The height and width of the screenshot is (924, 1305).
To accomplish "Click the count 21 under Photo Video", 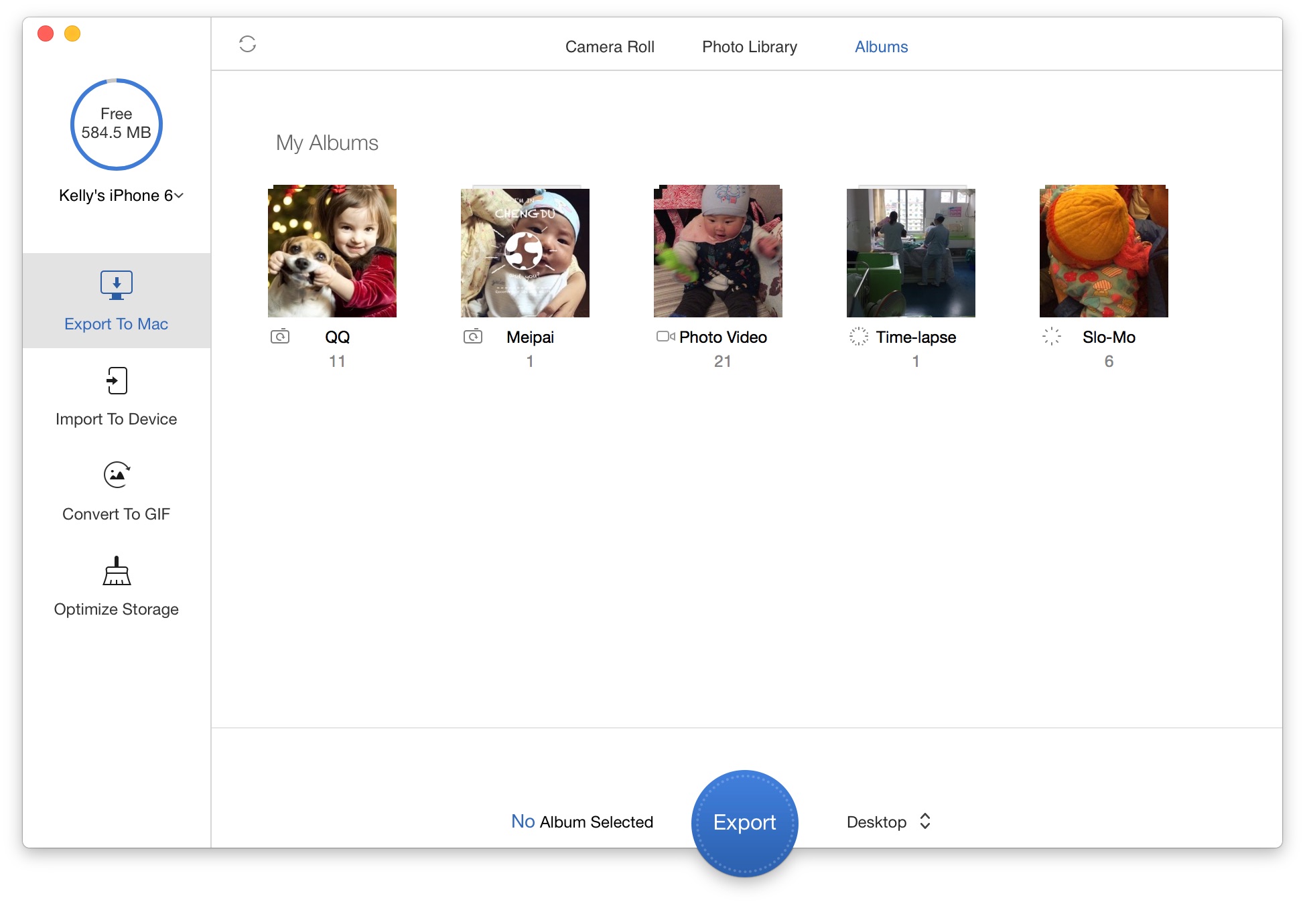I will click(x=723, y=362).
